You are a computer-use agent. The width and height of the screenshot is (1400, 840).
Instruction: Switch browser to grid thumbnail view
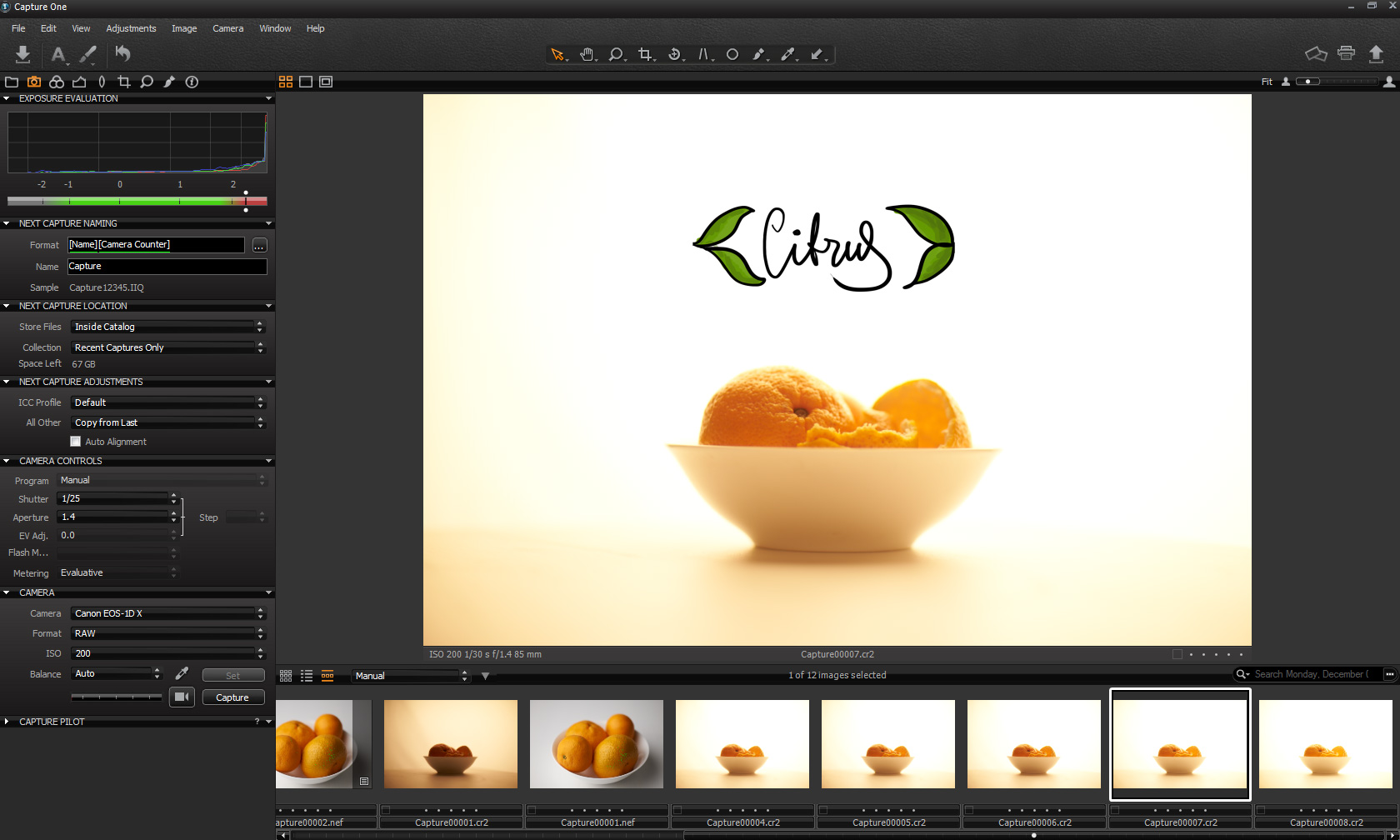click(x=286, y=676)
